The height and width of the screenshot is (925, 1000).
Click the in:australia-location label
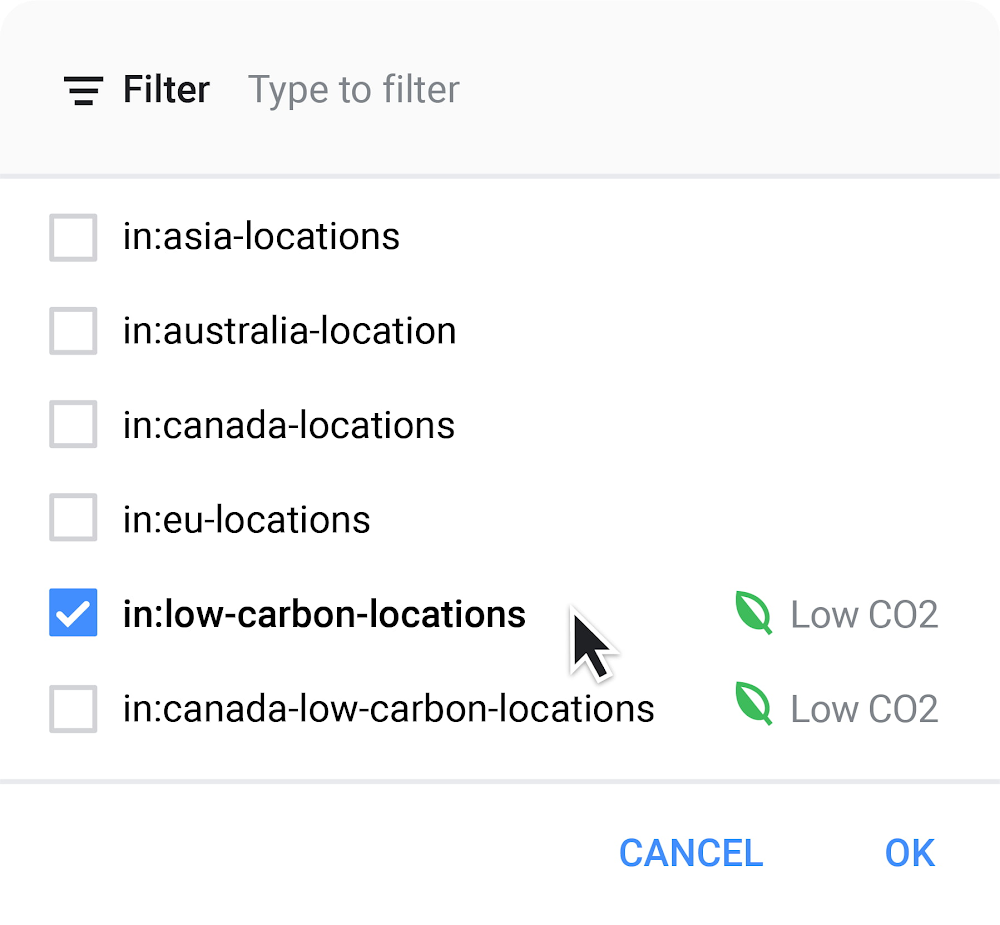(x=289, y=331)
